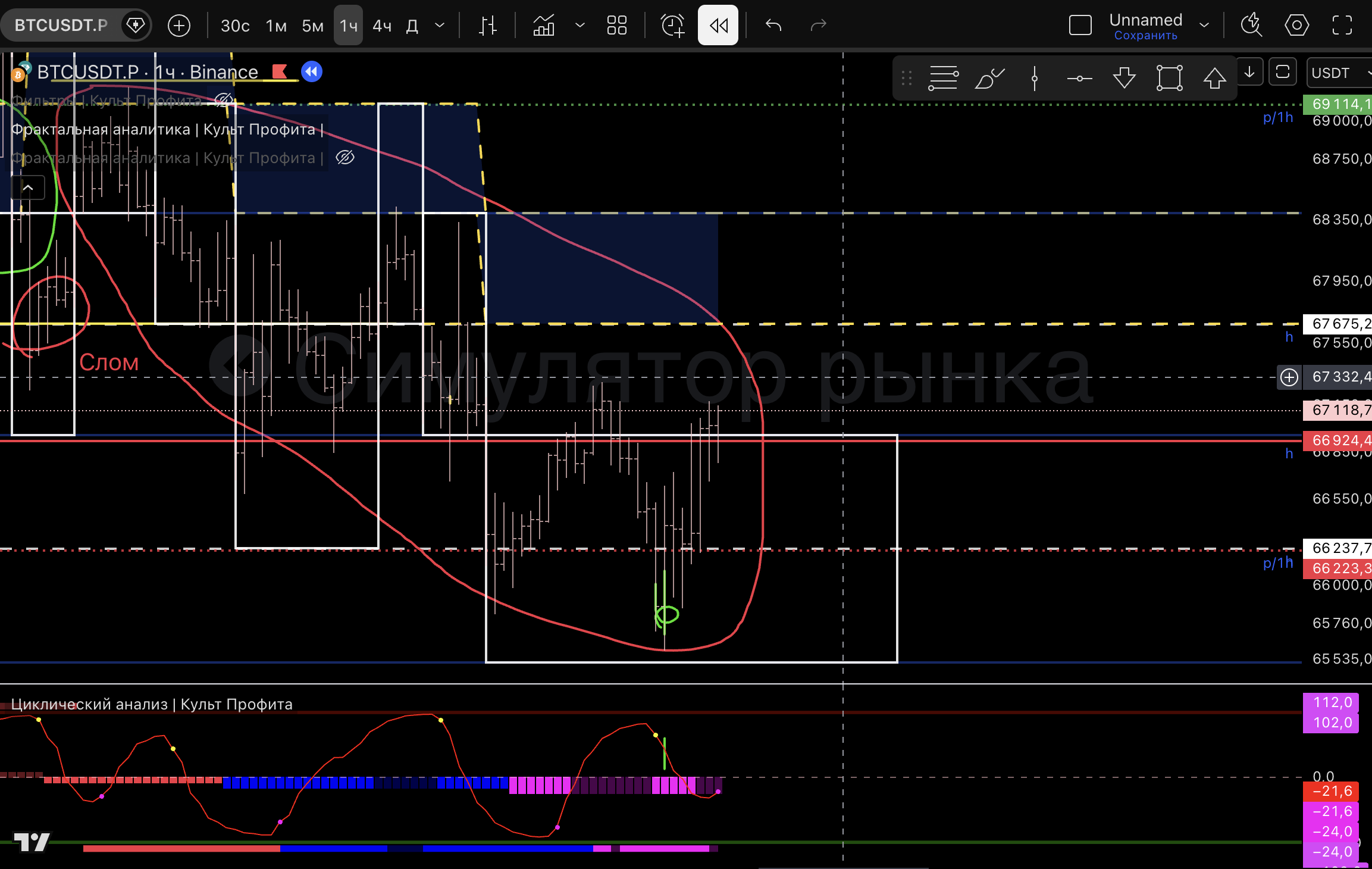Open the BTCUSDT.P symbol search
The height and width of the screenshot is (869, 1372).
click(61, 26)
